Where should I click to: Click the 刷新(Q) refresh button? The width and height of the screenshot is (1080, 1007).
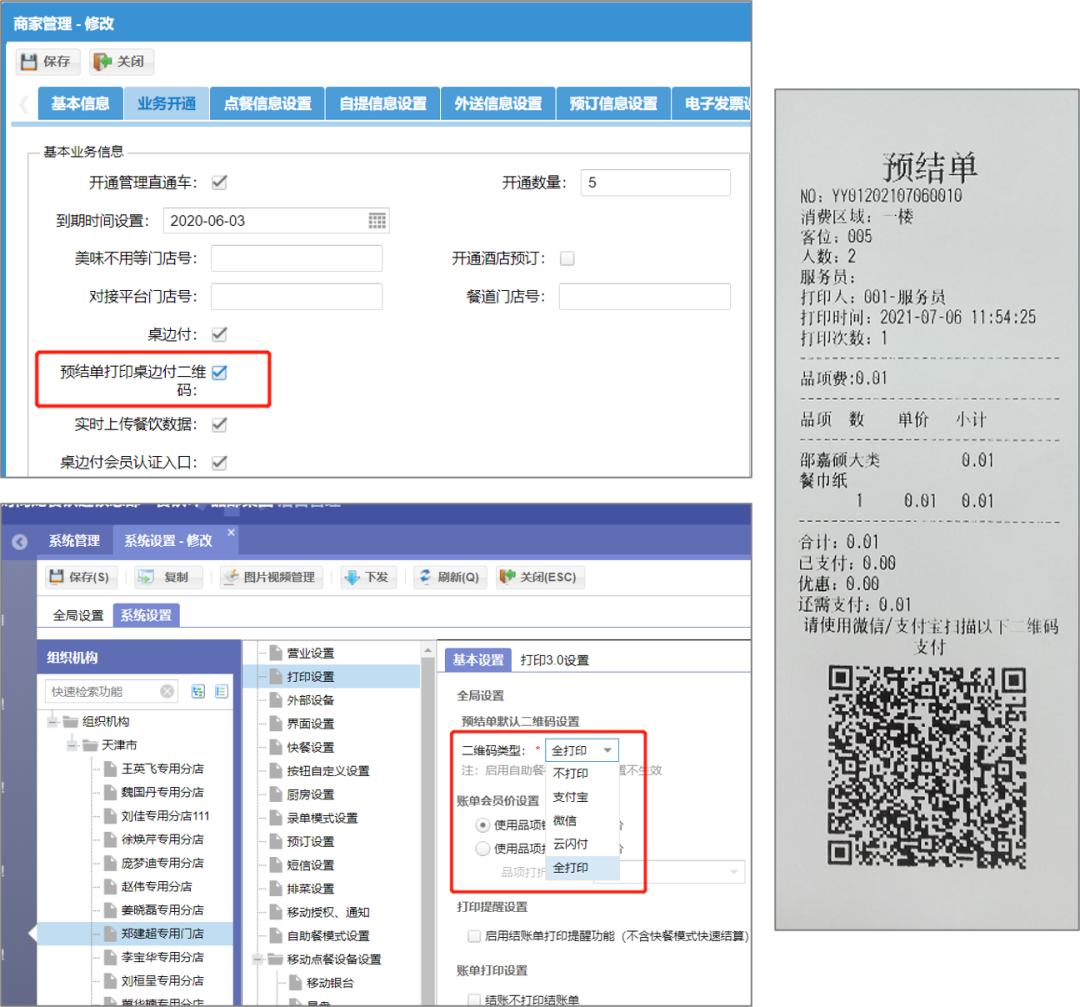450,577
